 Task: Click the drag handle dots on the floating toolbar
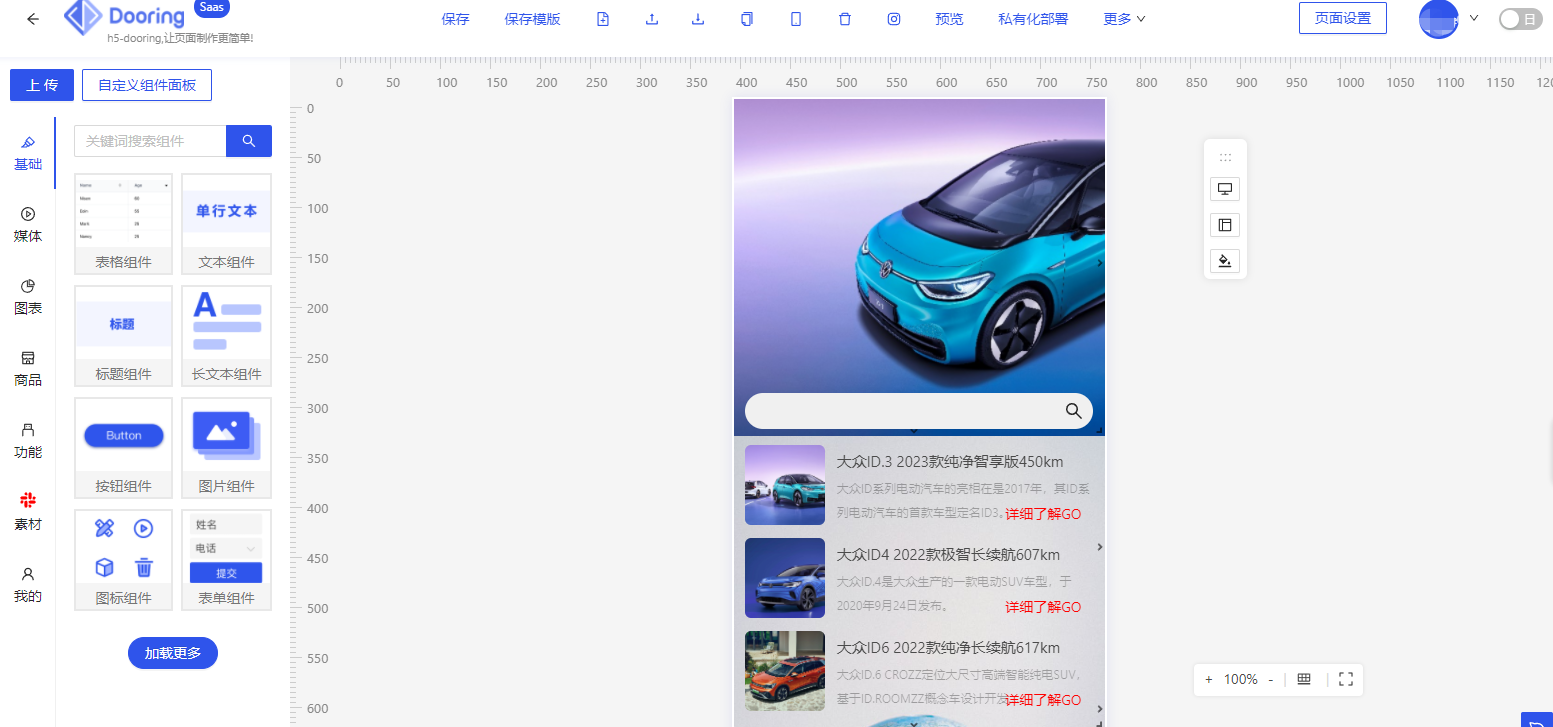click(x=1225, y=158)
